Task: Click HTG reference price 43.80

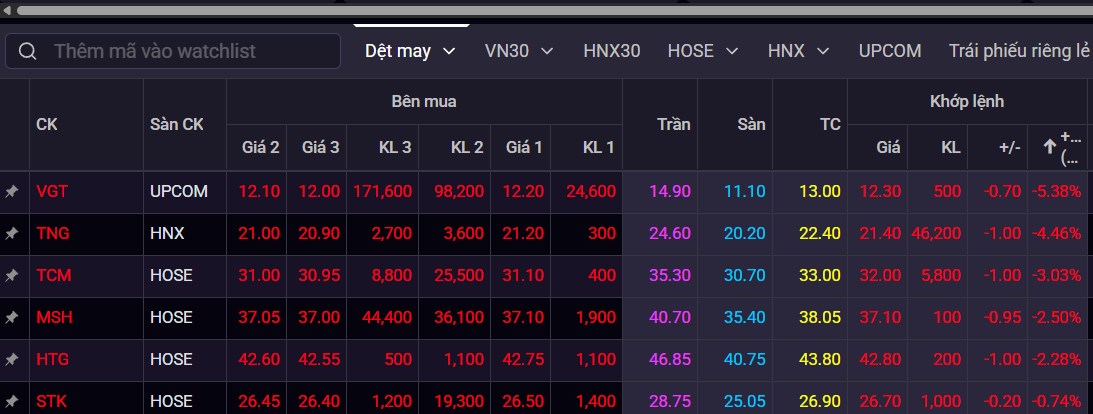Action: click(820, 360)
